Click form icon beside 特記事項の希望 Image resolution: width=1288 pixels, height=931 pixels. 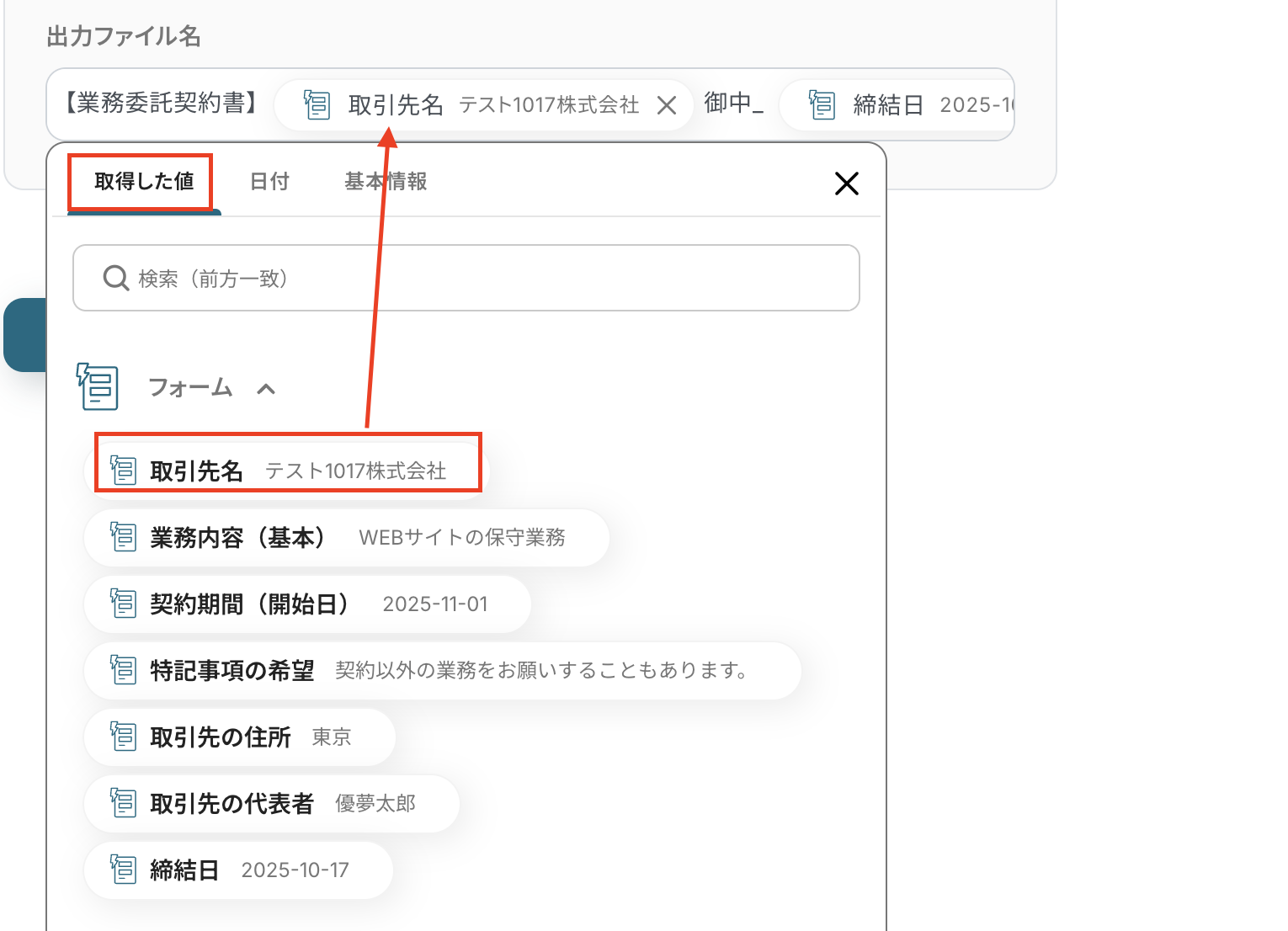pyautogui.click(x=123, y=669)
